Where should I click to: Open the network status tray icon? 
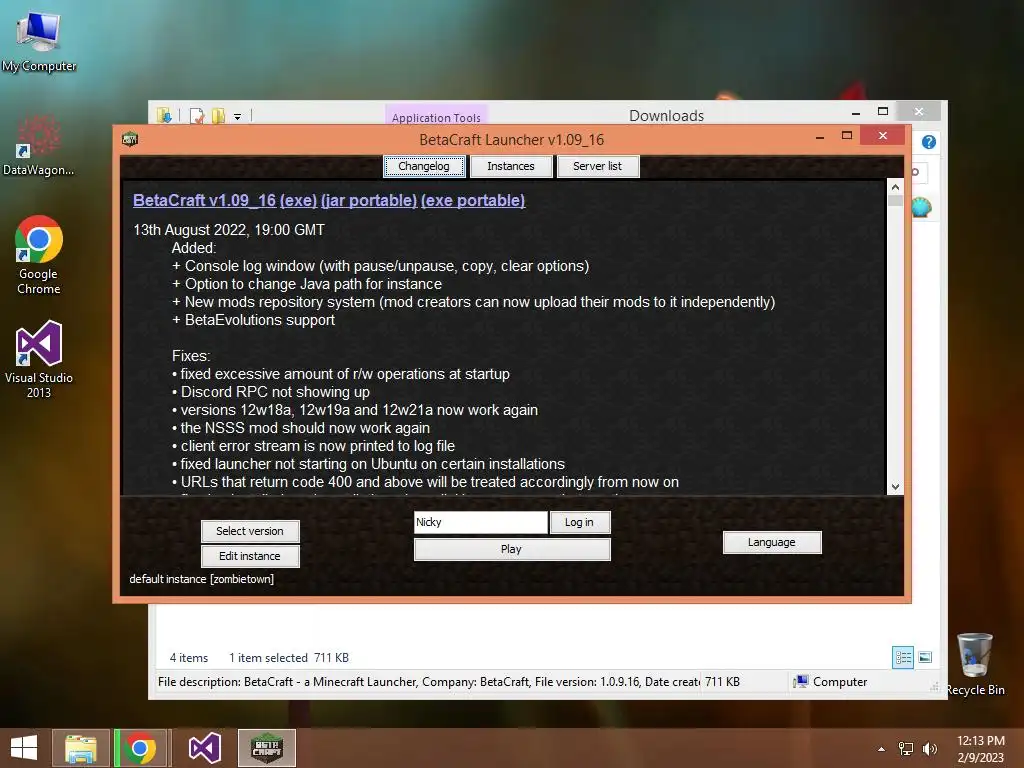pos(906,749)
